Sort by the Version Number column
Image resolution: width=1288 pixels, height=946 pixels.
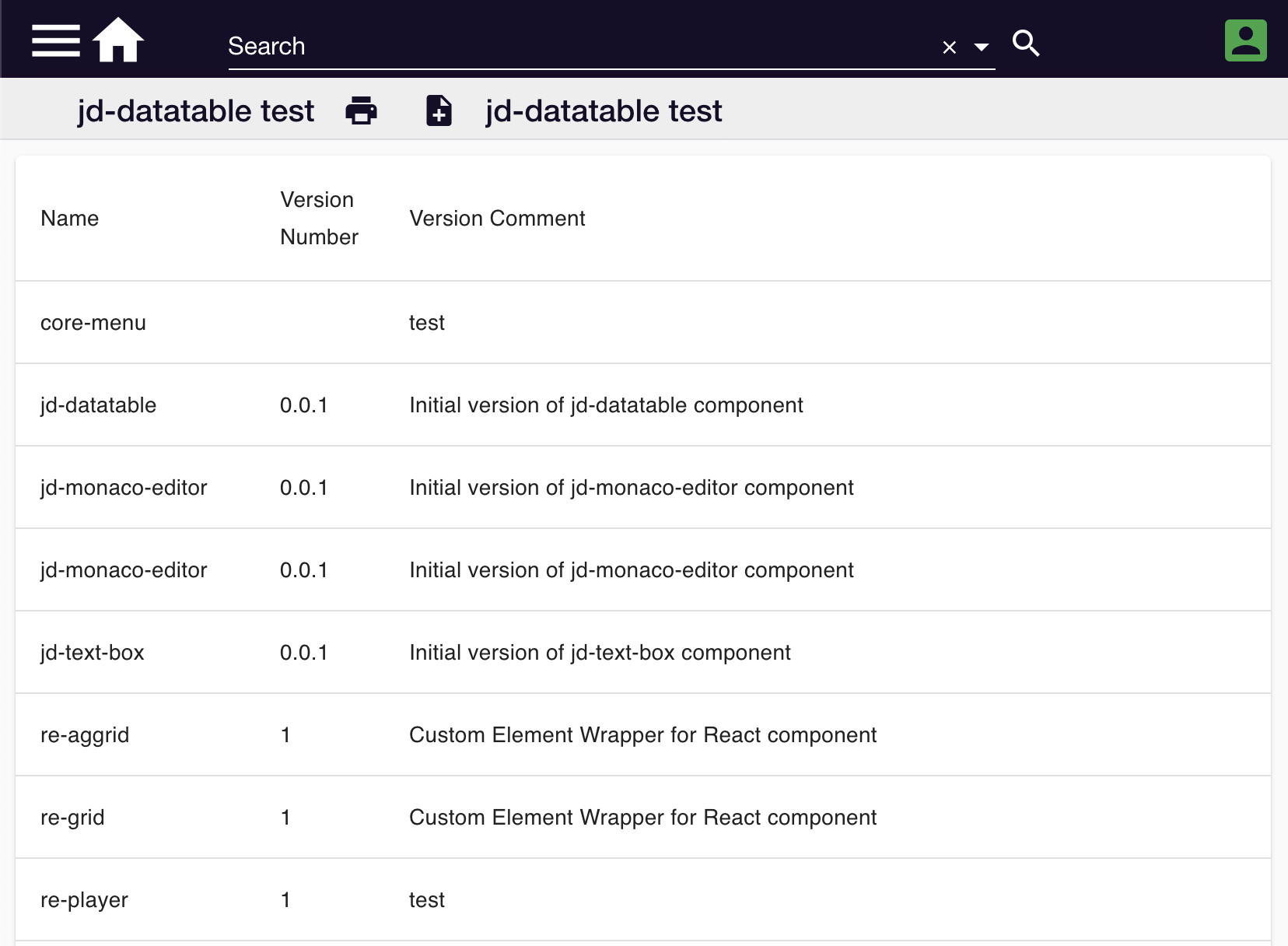click(x=318, y=219)
